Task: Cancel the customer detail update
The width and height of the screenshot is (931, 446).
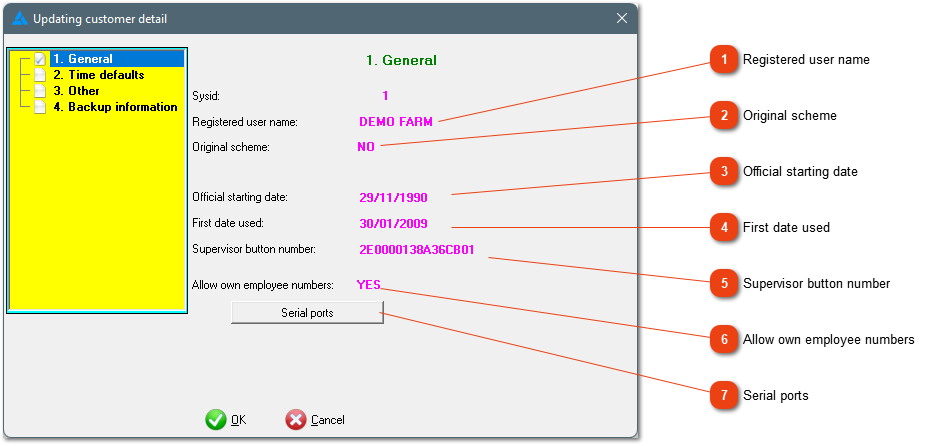Action: [x=315, y=420]
